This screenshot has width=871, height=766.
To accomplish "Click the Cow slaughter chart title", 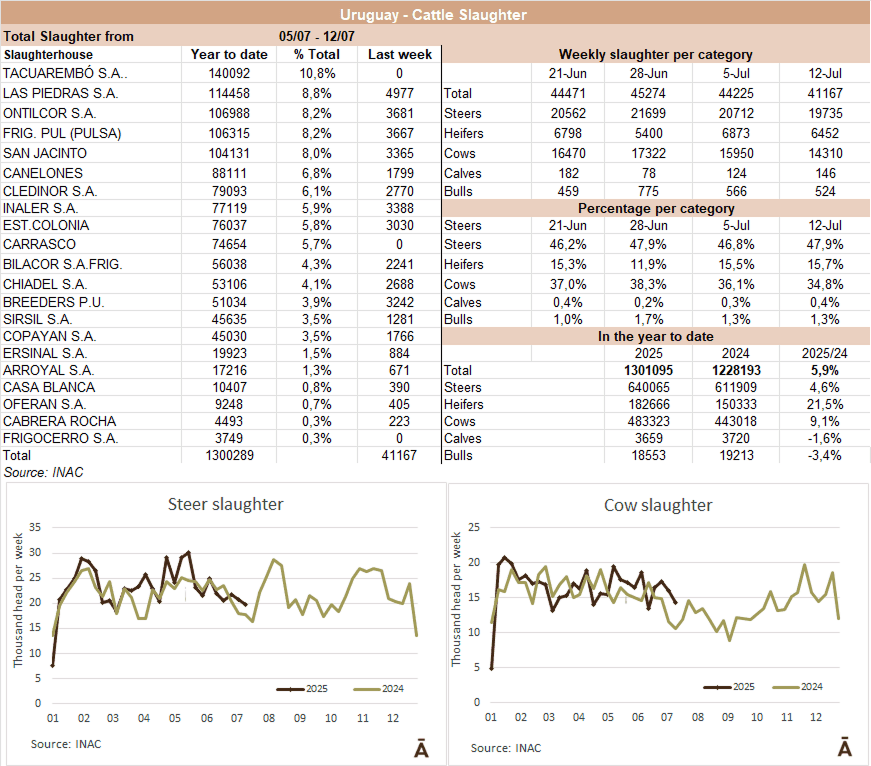I will coord(658,505).
